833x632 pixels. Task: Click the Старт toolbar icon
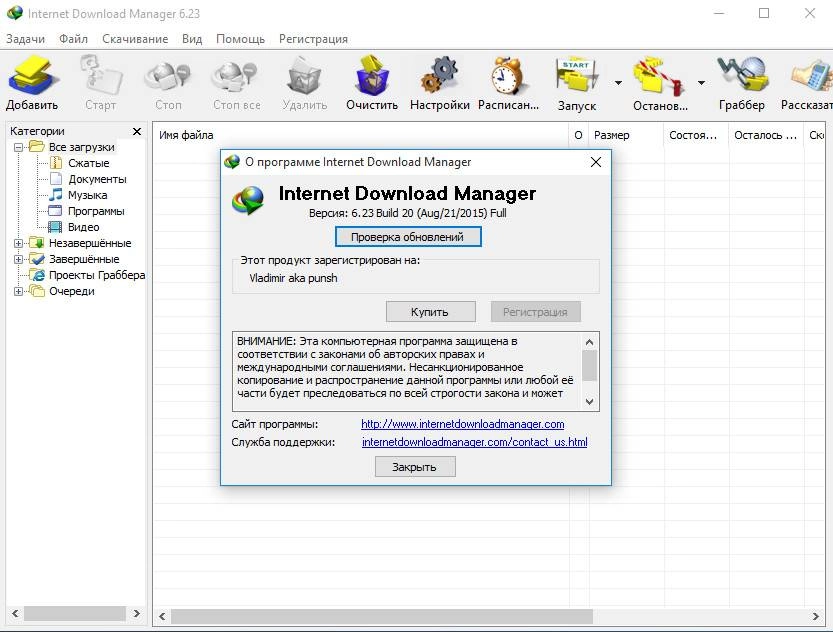click(101, 76)
